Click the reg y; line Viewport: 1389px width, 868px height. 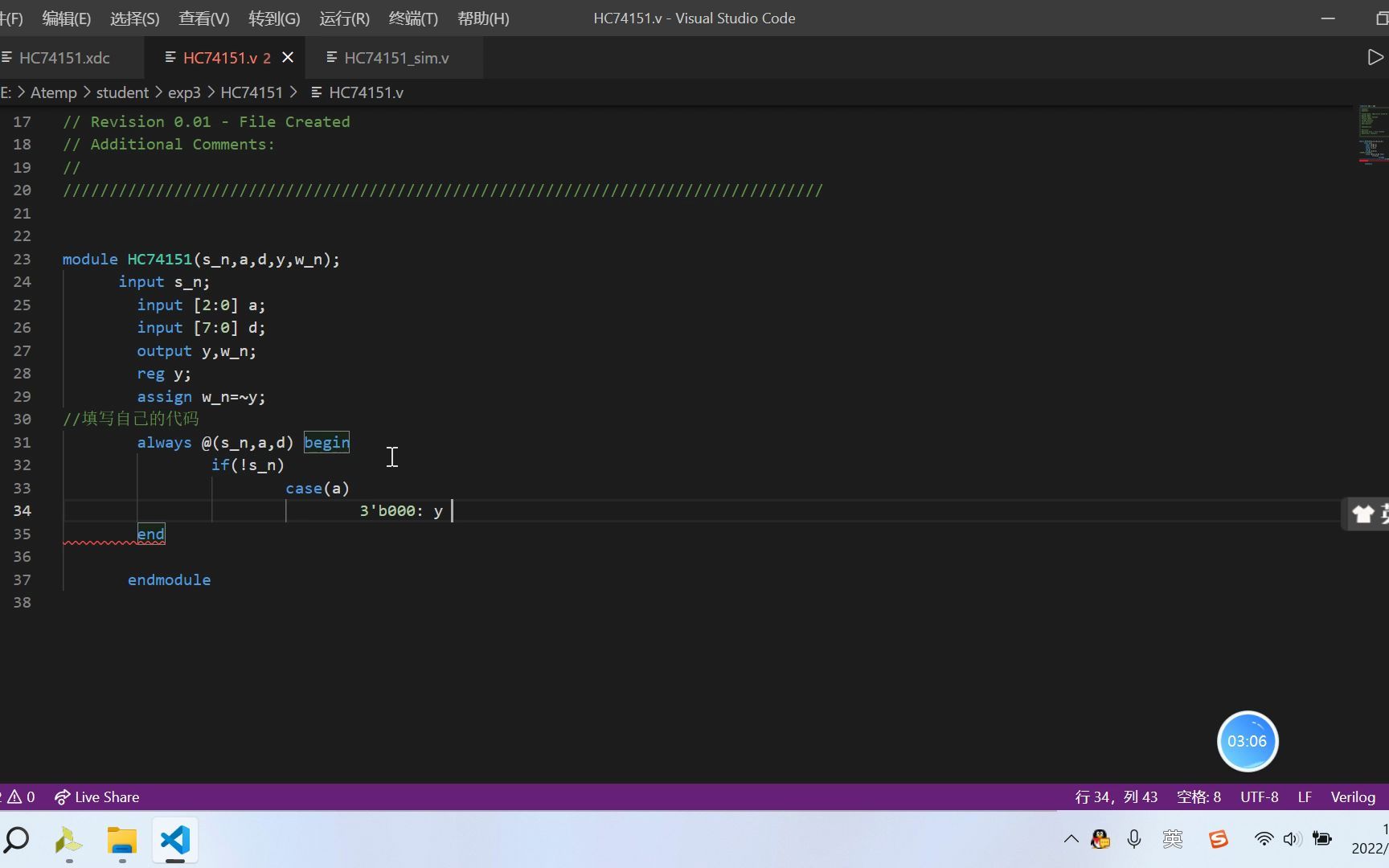pyautogui.click(x=164, y=374)
